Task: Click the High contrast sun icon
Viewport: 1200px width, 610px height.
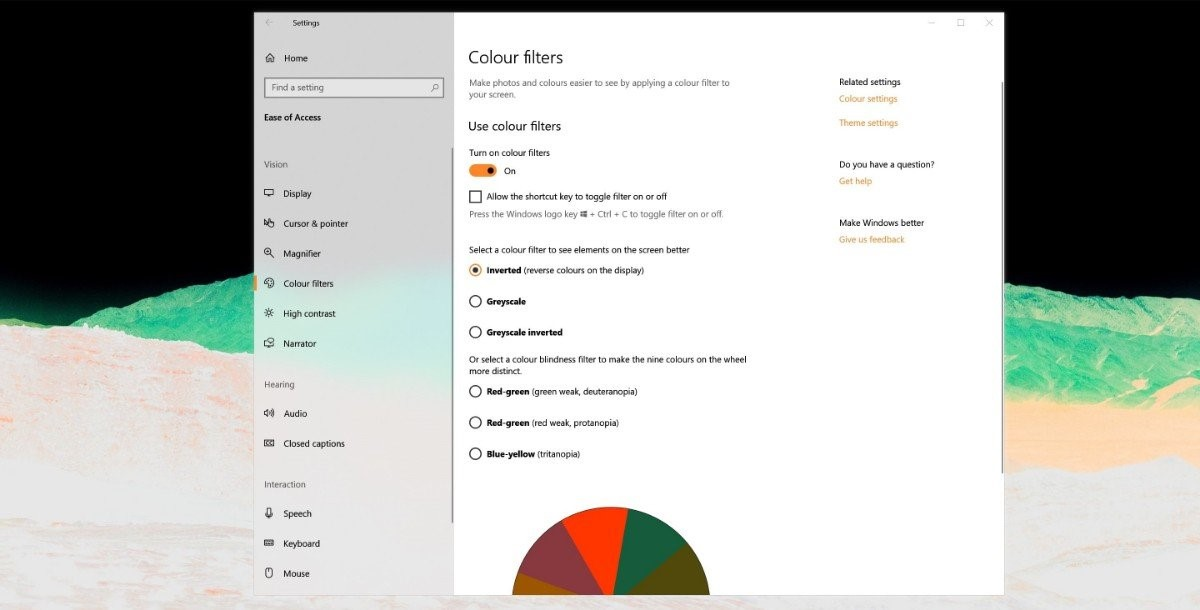Action: pos(270,313)
